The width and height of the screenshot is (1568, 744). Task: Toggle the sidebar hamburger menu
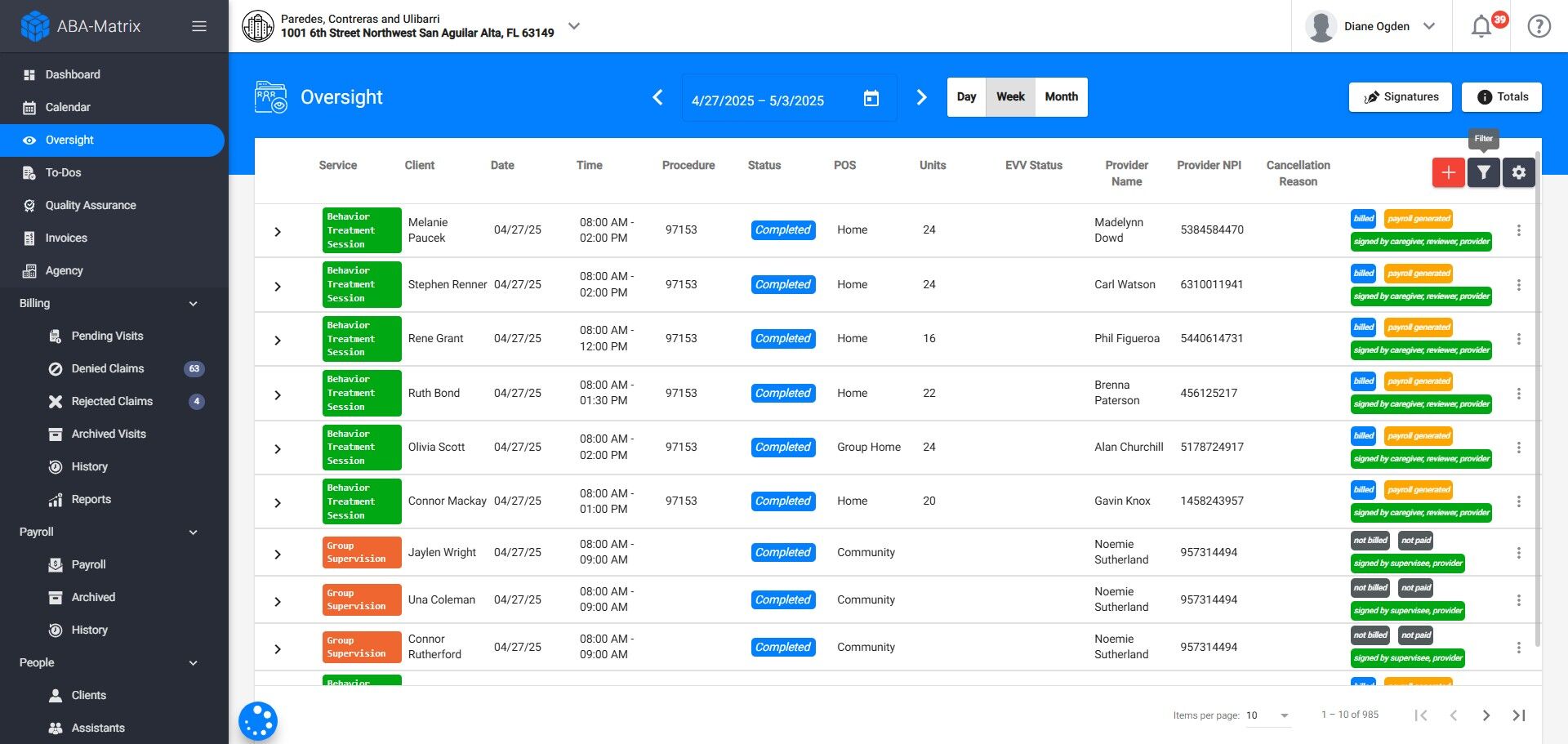pyautogui.click(x=198, y=26)
